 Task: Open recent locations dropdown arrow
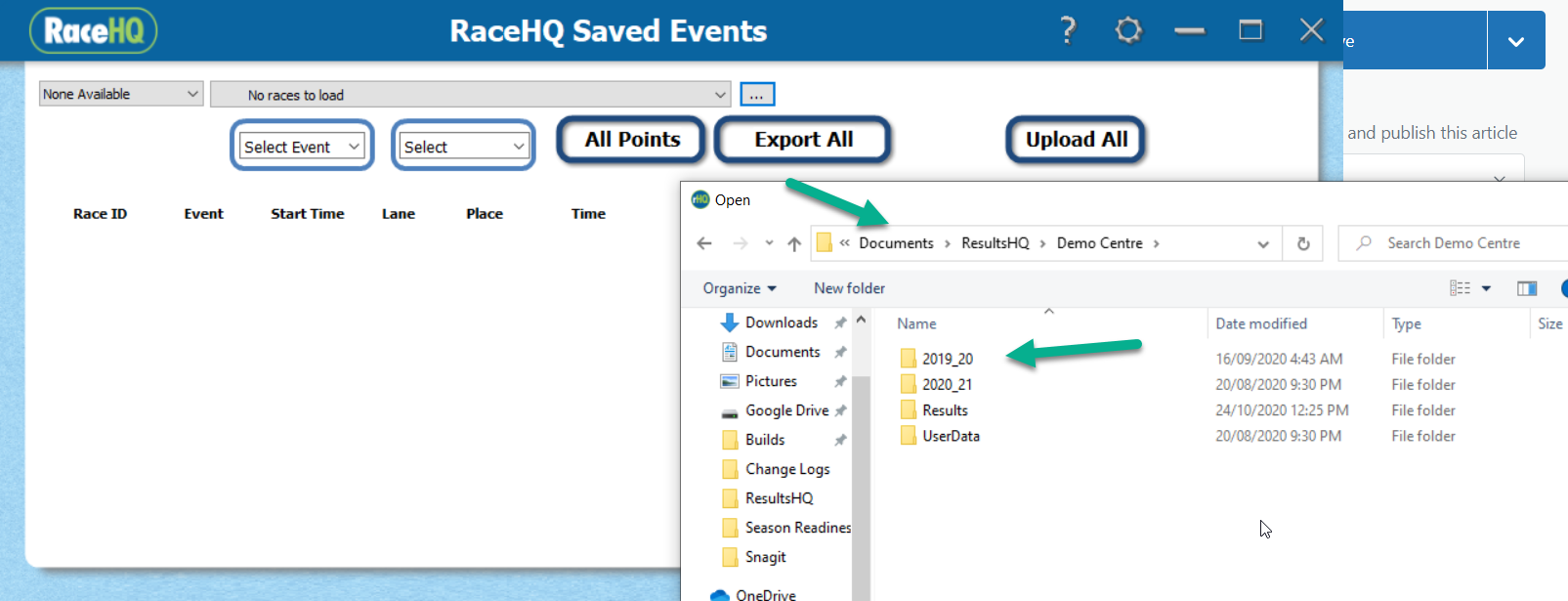coord(769,243)
